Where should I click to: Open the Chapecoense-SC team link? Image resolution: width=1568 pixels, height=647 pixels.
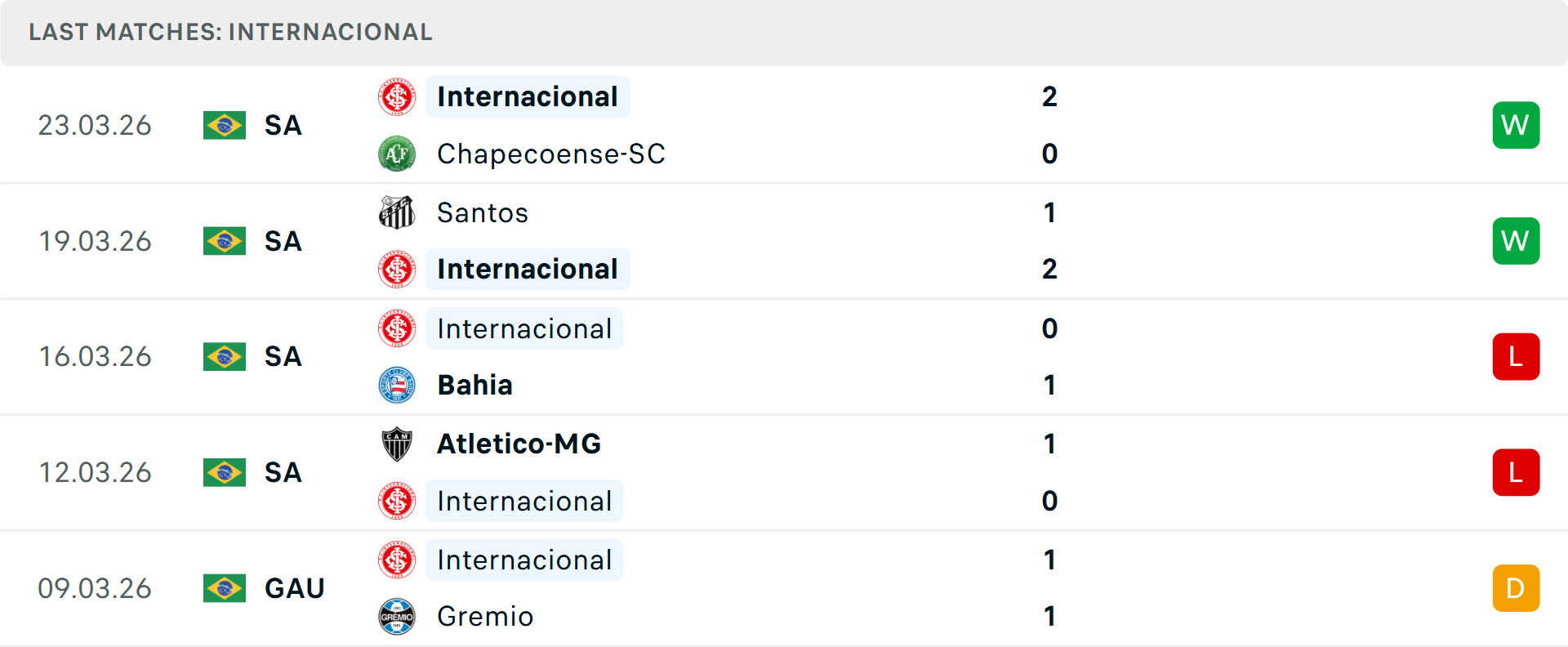[x=551, y=154]
